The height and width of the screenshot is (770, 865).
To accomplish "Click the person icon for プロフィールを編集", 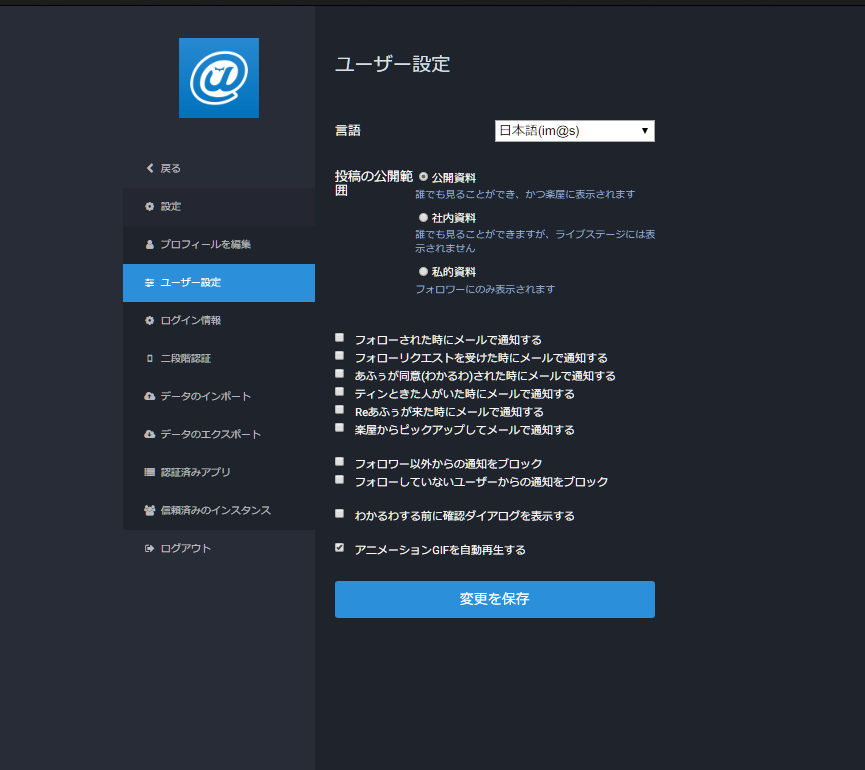I will (149, 244).
